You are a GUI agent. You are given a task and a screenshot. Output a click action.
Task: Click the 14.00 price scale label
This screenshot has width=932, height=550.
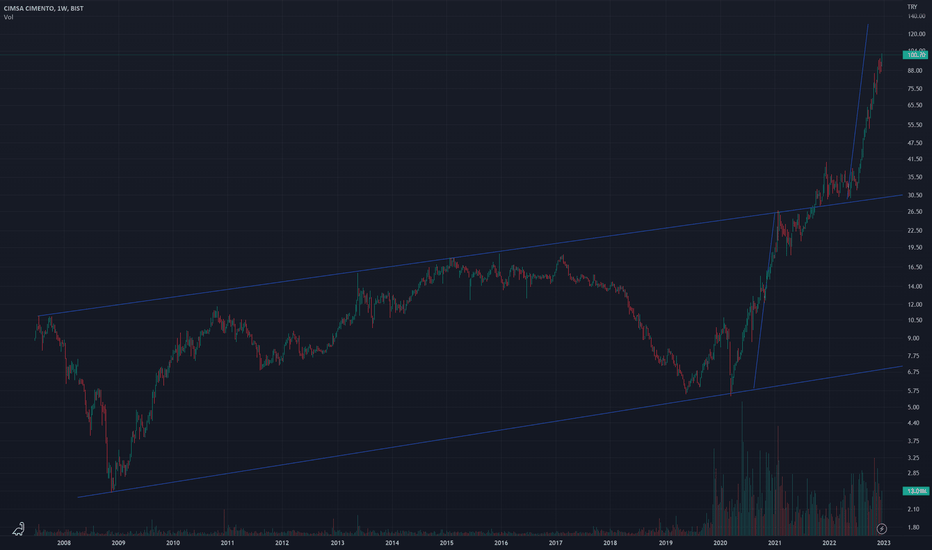[x=915, y=287]
